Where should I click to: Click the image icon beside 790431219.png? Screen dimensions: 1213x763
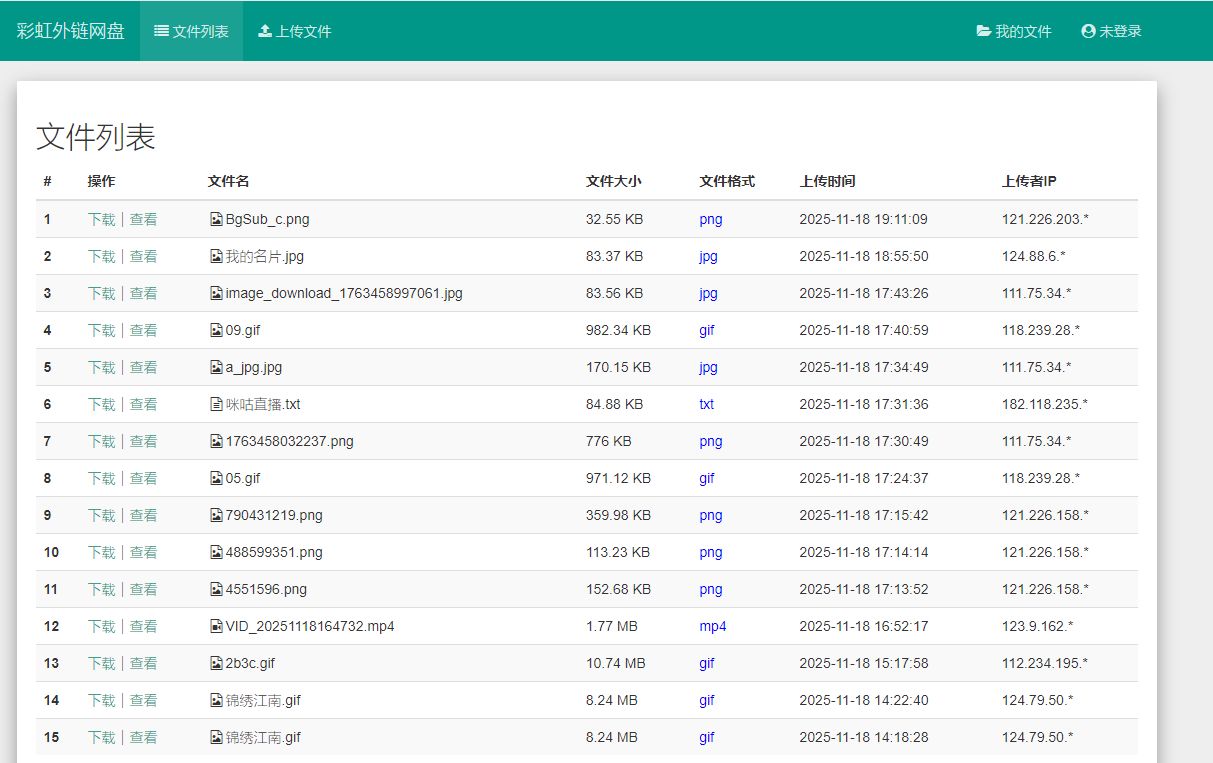pyautogui.click(x=216, y=515)
